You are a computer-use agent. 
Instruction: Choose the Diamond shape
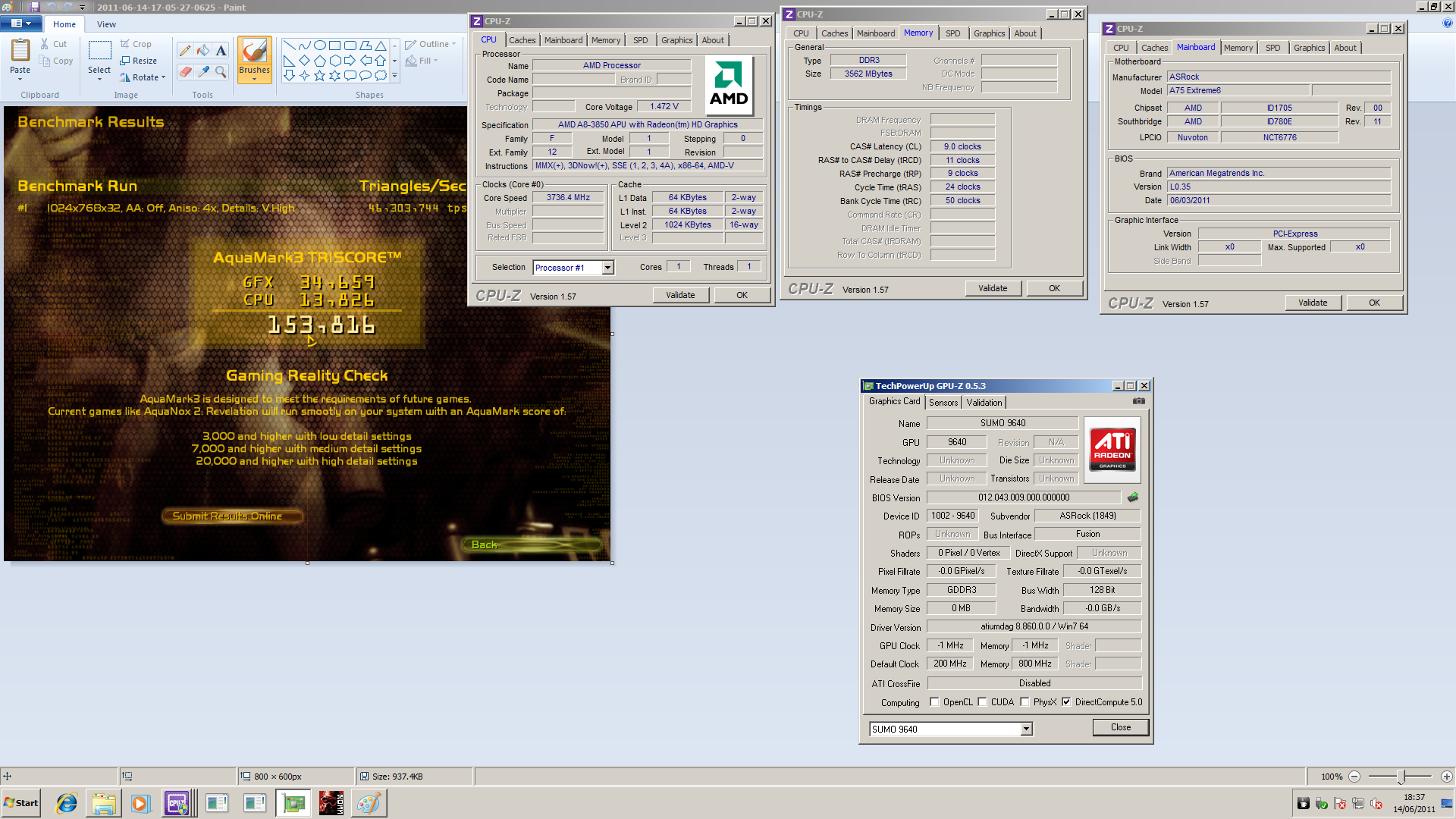[304, 61]
